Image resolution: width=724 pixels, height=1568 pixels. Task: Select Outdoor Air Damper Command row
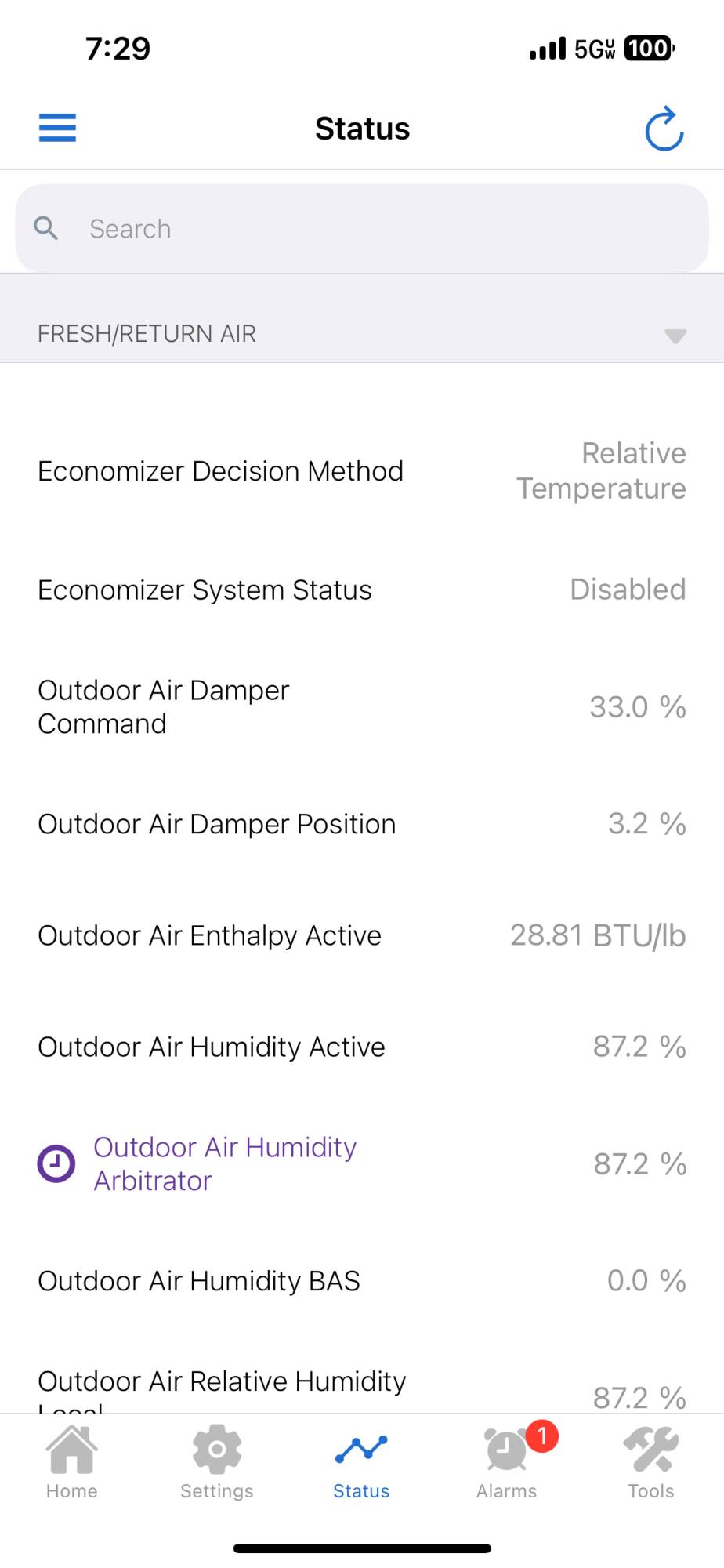pyautogui.click(x=362, y=706)
